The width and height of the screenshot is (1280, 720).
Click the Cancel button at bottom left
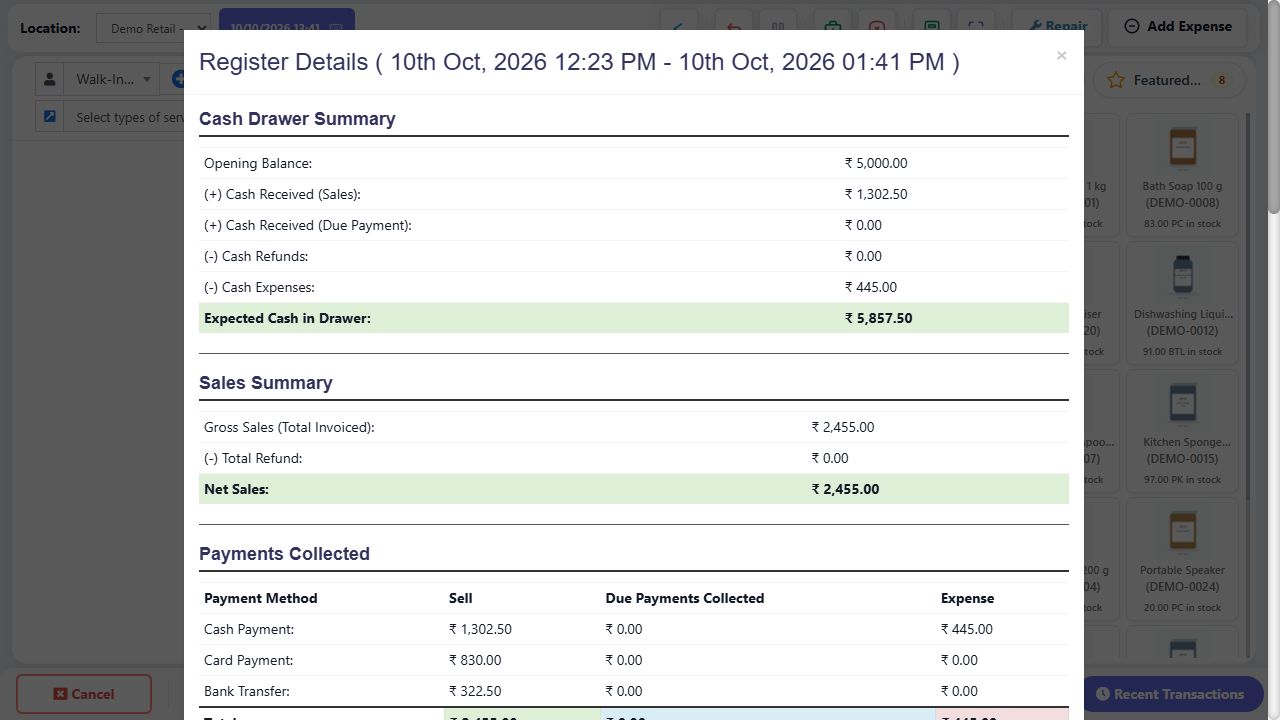(x=84, y=694)
